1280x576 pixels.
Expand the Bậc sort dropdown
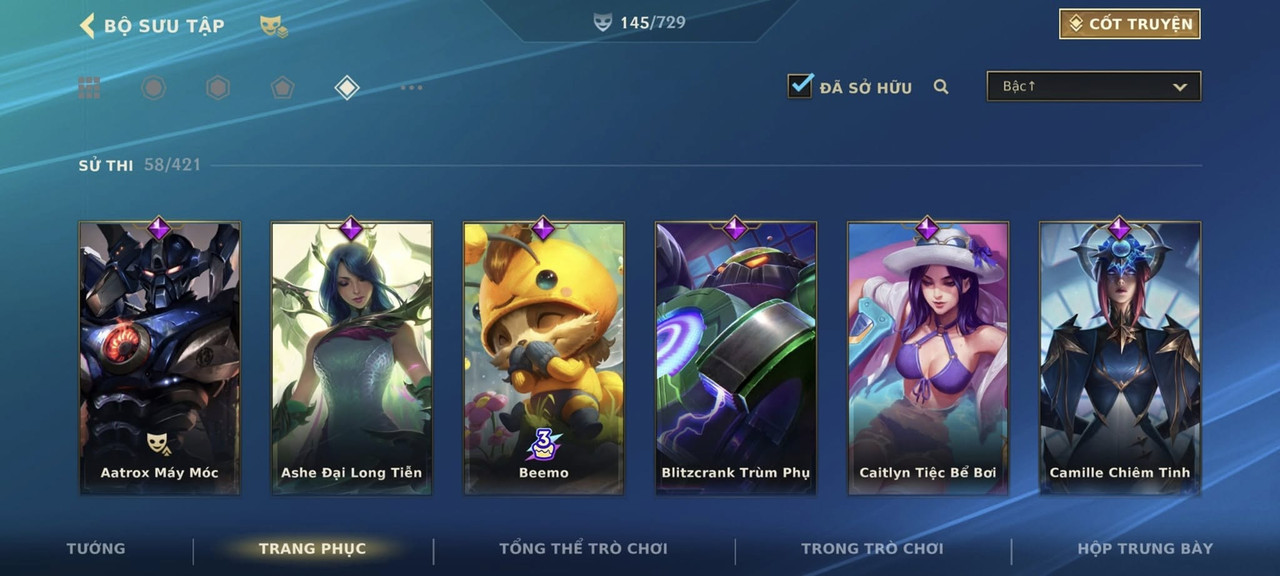click(x=1094, y=86)
